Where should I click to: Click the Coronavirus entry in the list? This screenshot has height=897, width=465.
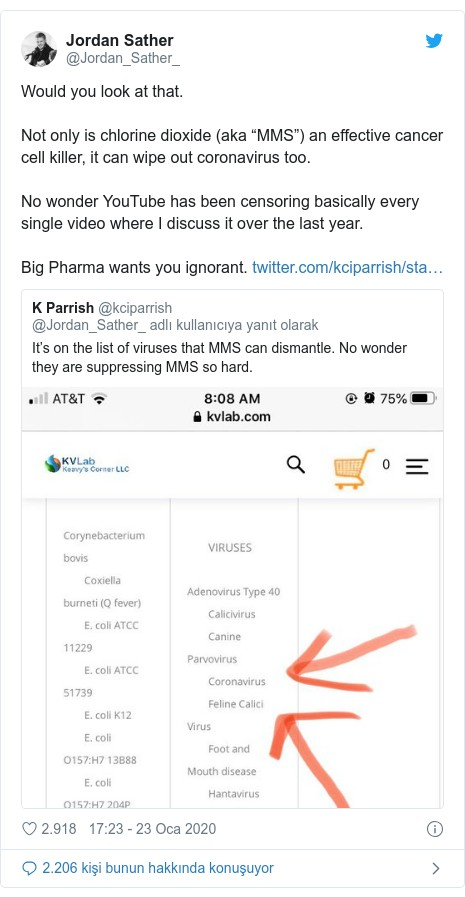point(237,681)
